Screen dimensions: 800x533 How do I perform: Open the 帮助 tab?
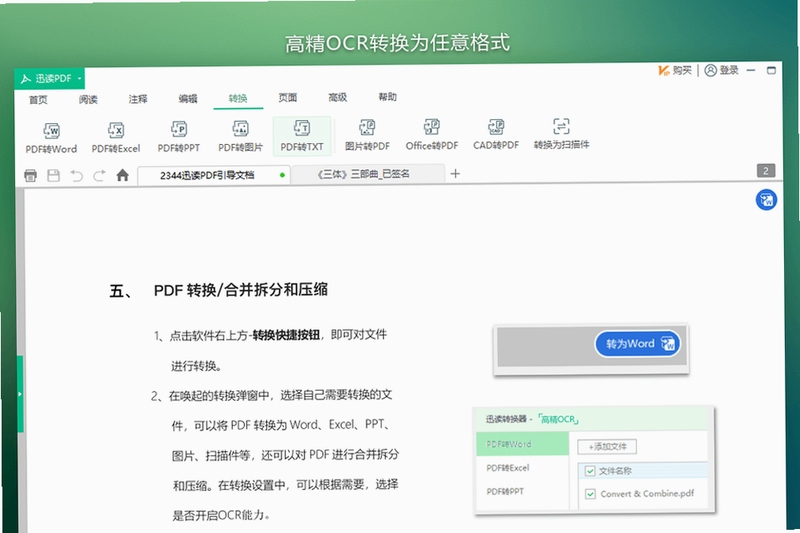pos(387,97)
